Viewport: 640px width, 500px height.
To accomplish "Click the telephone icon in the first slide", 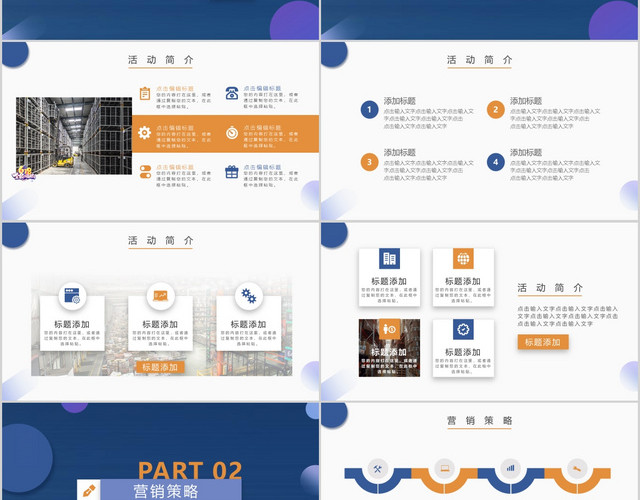I will [x=232, y=93].
